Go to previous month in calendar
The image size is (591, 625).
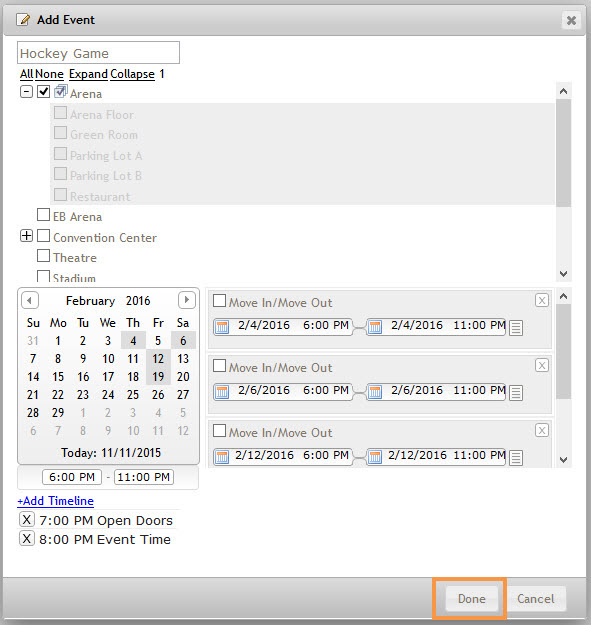click(30, 300)
